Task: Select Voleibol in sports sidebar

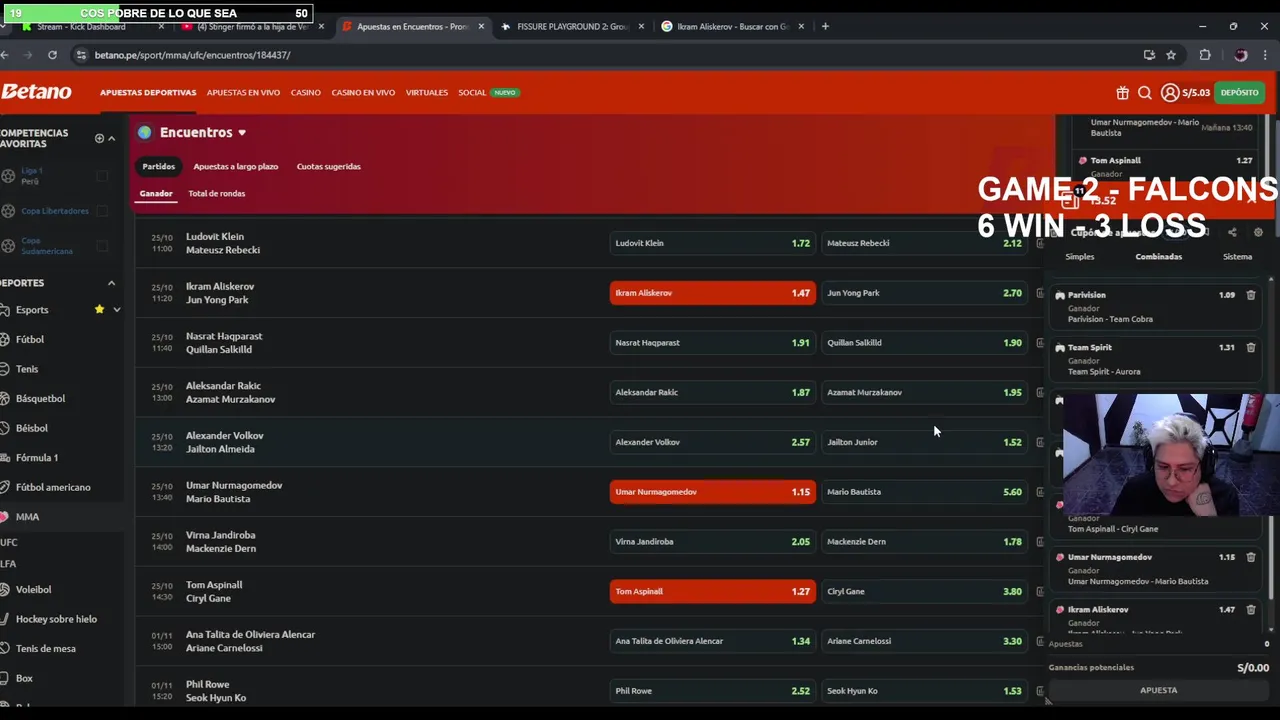Action: [33, 590]
